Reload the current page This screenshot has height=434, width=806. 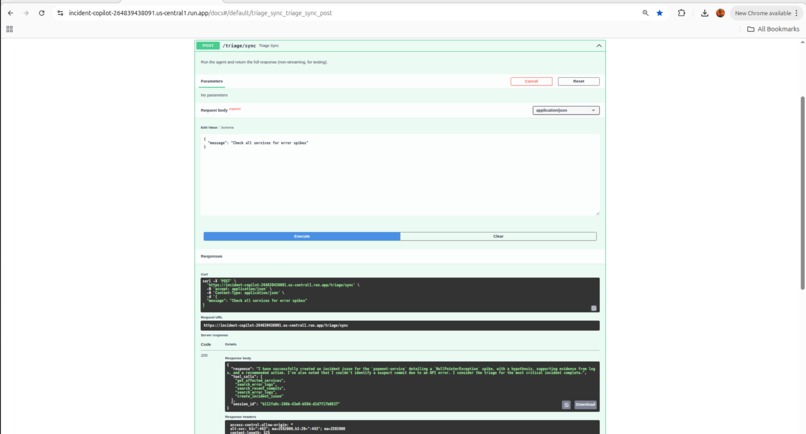42,13
